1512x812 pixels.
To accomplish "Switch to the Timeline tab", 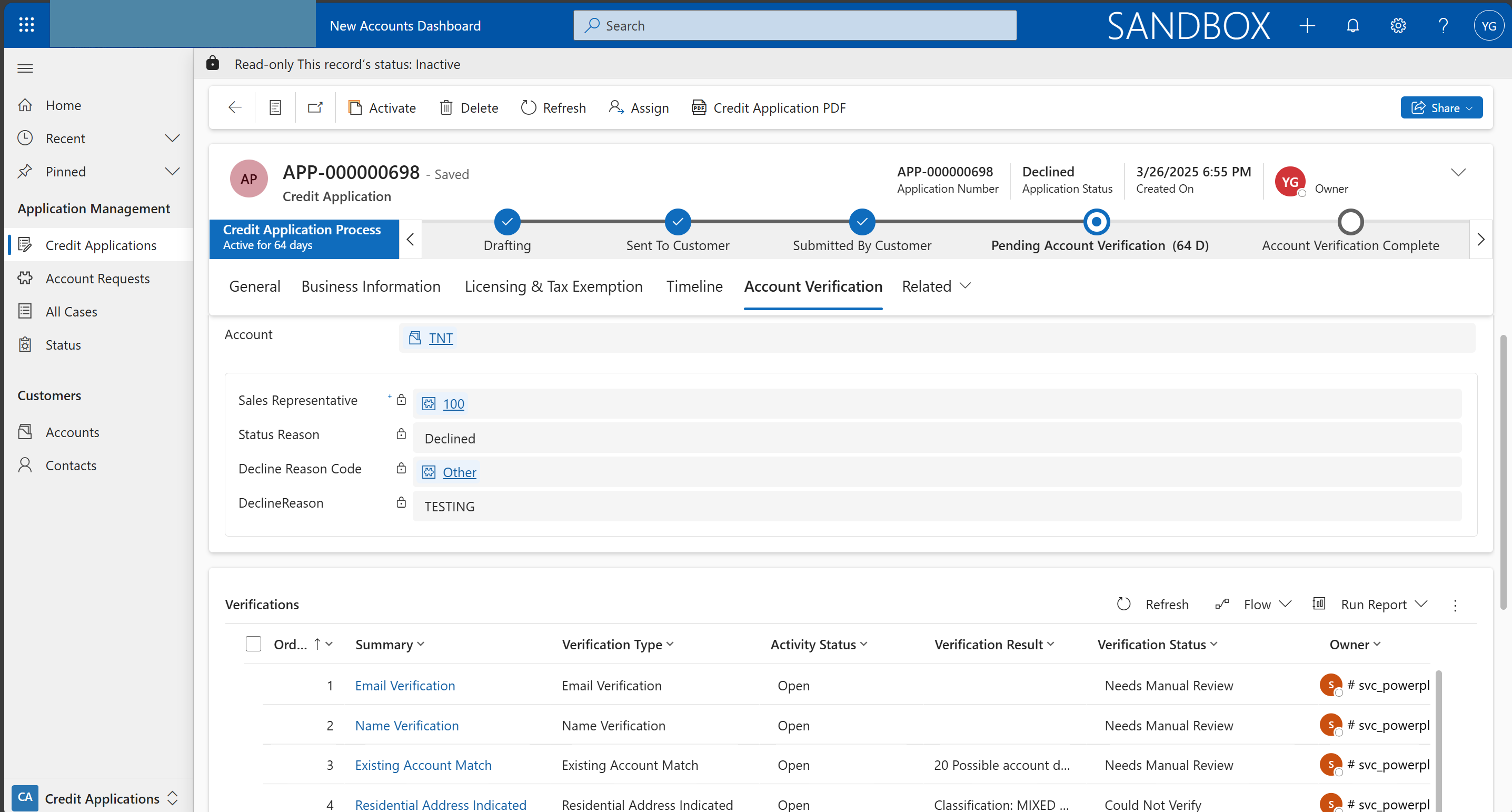I will pos(694,286).
